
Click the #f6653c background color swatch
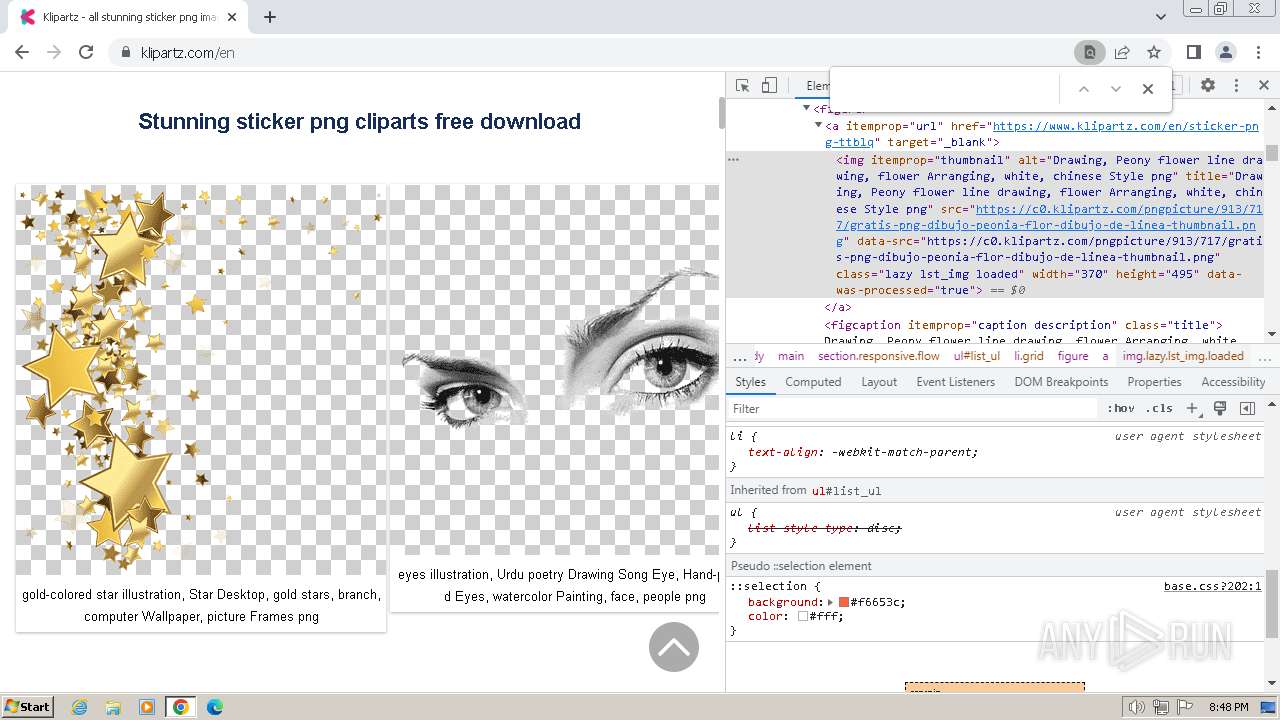point(844,602)
